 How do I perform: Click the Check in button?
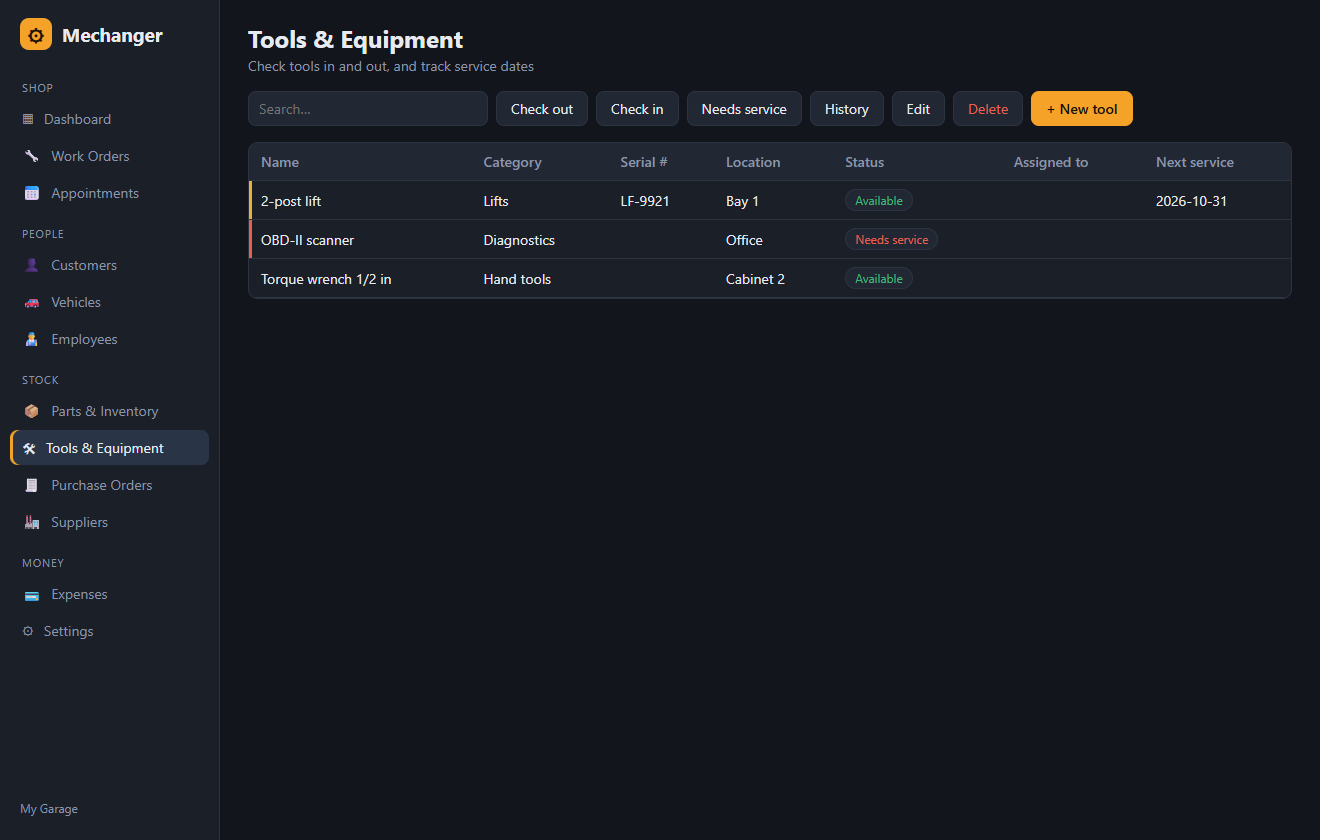point(637,109)
